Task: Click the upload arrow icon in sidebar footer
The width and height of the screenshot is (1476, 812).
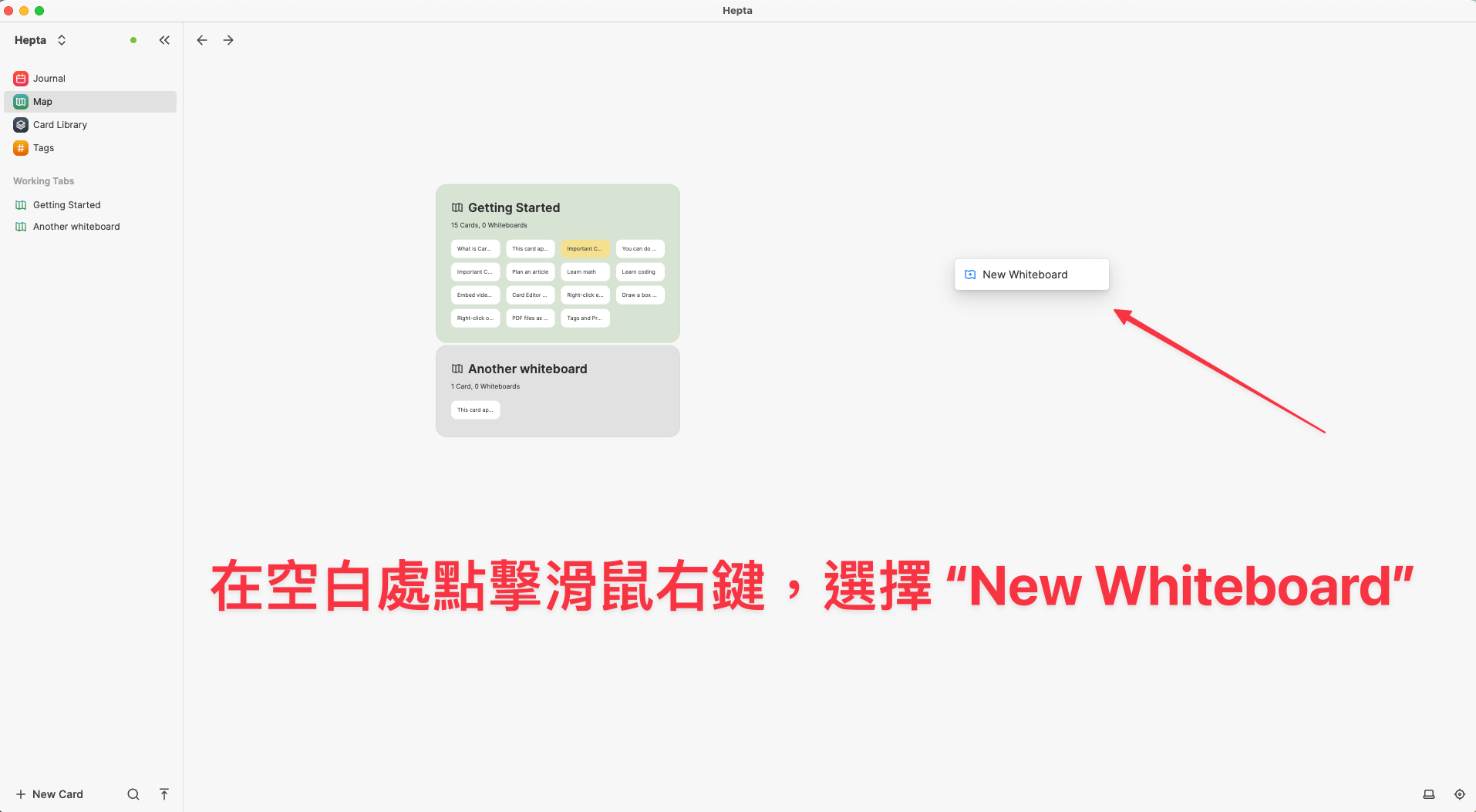Action: point(164,794)
